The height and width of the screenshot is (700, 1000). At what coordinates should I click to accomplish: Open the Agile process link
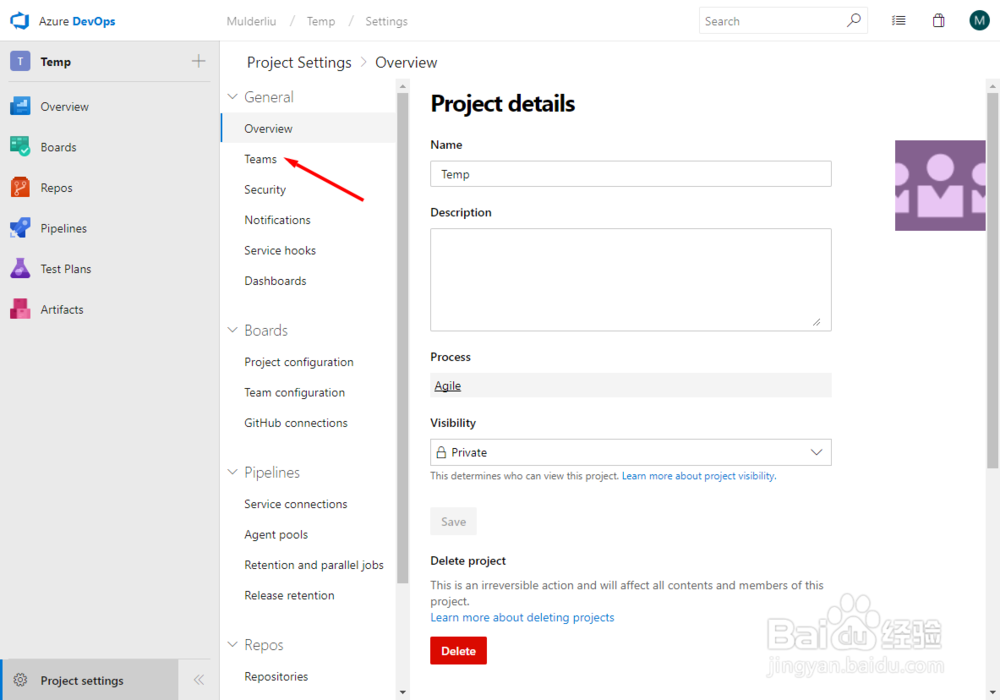[x=447, y=385]
